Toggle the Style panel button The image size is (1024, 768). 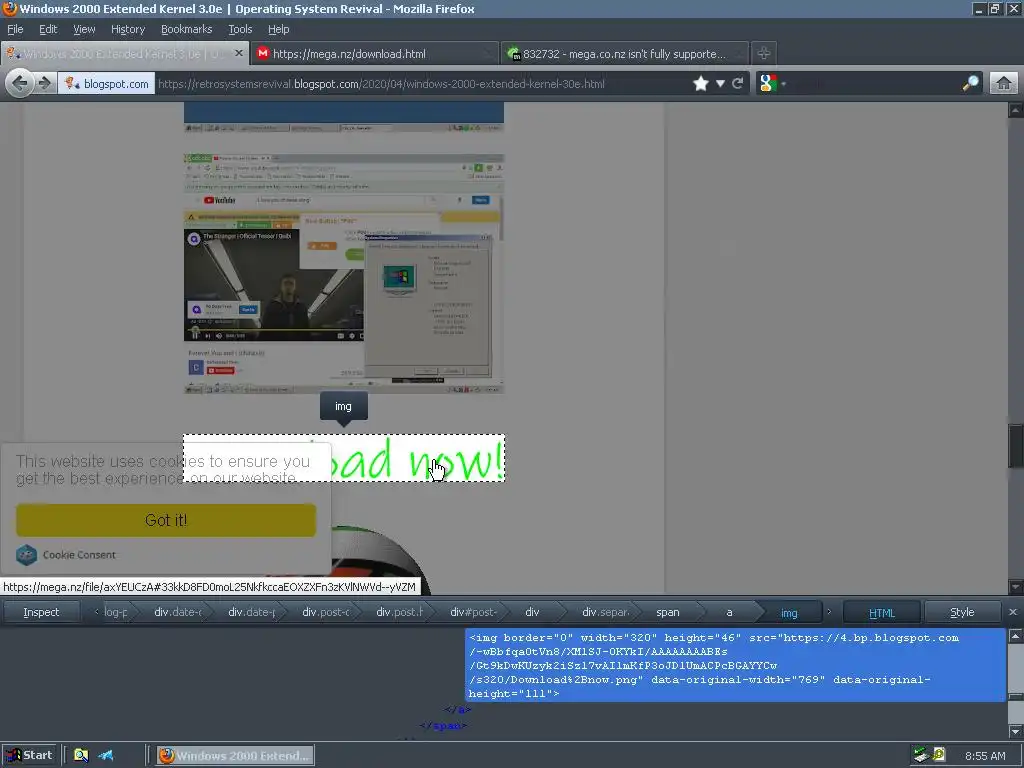point(961,613)
